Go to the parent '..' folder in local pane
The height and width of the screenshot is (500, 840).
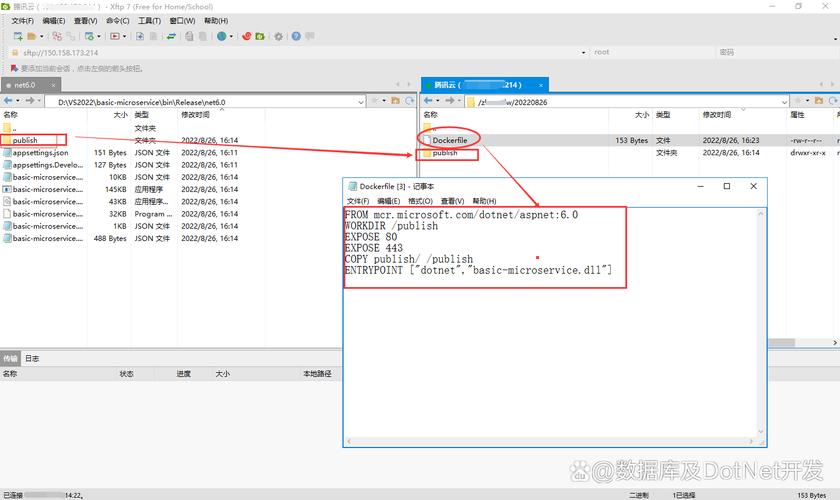(x=9, y=128)
